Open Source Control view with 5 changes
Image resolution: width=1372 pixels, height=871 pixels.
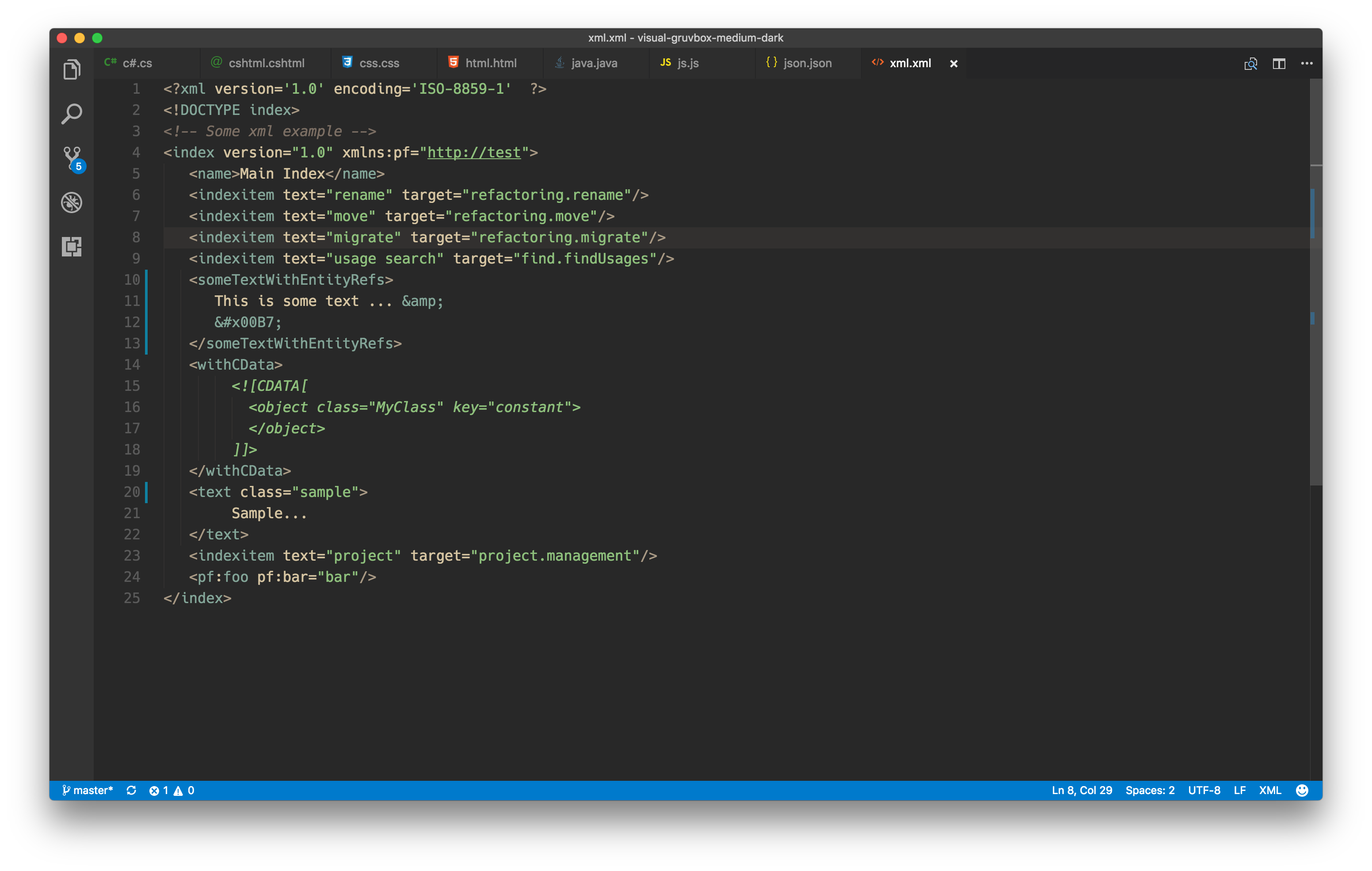pos(72,158)
